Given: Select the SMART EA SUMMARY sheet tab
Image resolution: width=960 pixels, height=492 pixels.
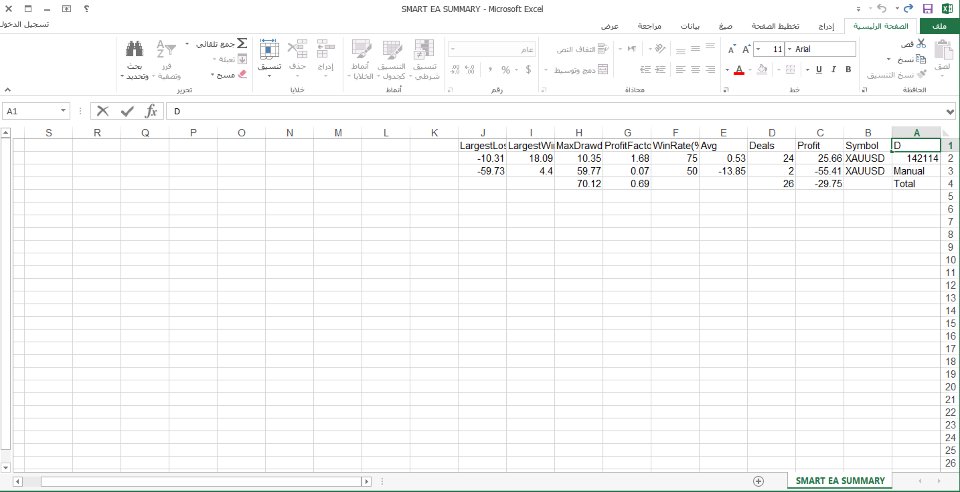Looking at the screenshot, I should tap(840, 481).
